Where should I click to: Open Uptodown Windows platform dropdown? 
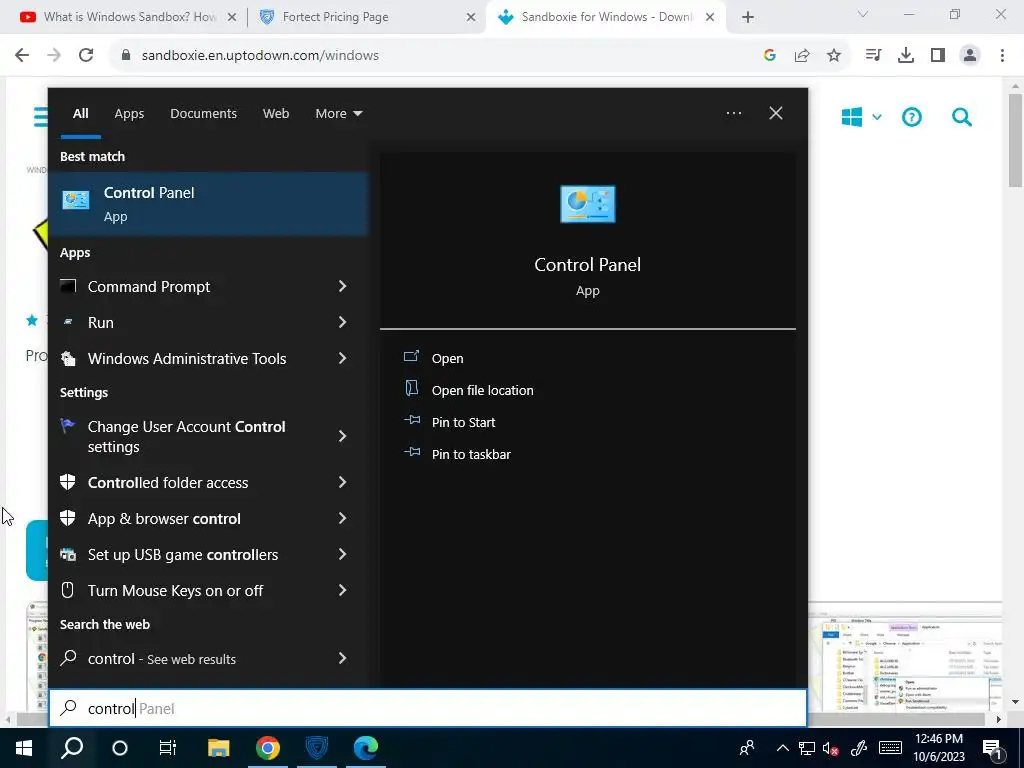861,118
